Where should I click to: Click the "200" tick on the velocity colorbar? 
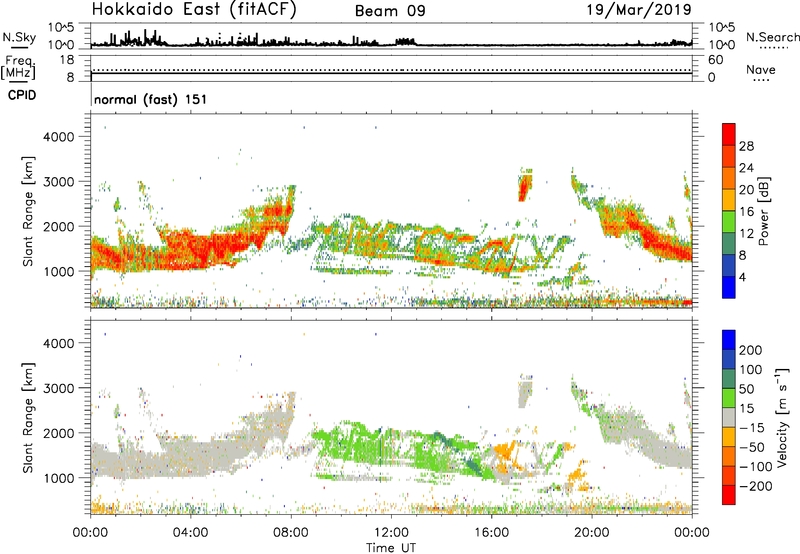coord(751,350)
